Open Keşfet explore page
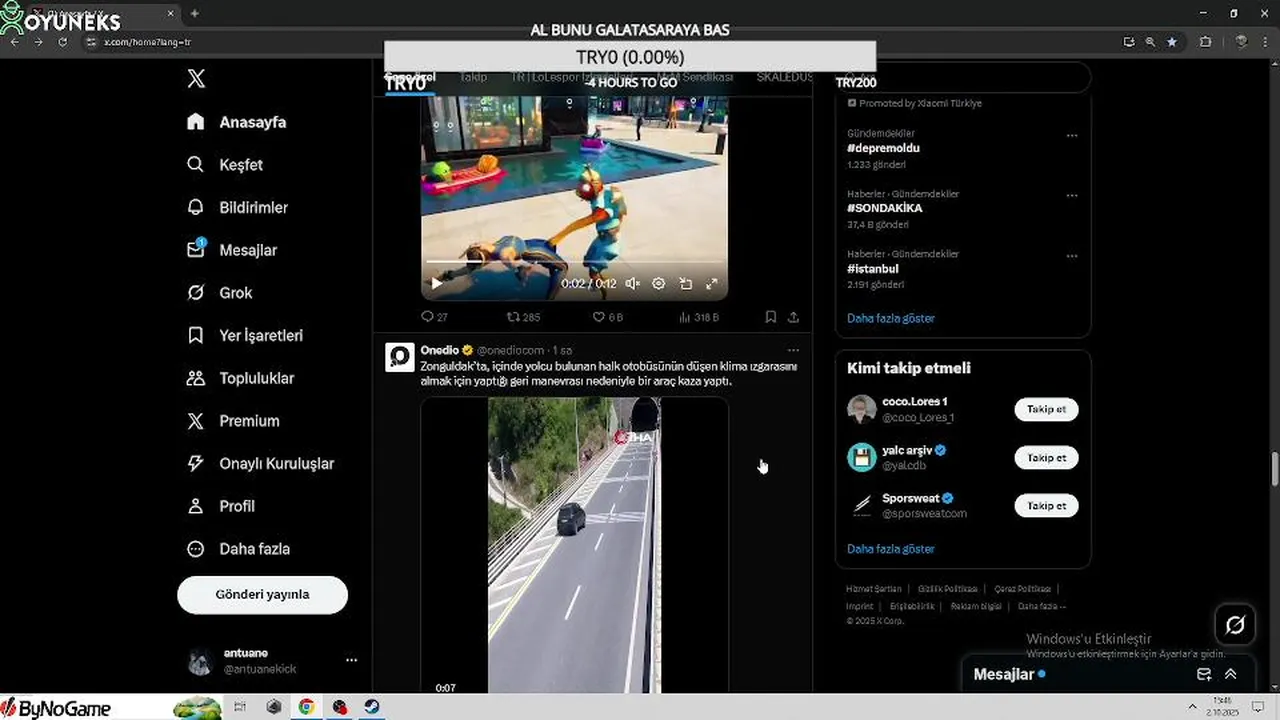Viewport: 1280px width, 720px height. click(x=225, y=165)
